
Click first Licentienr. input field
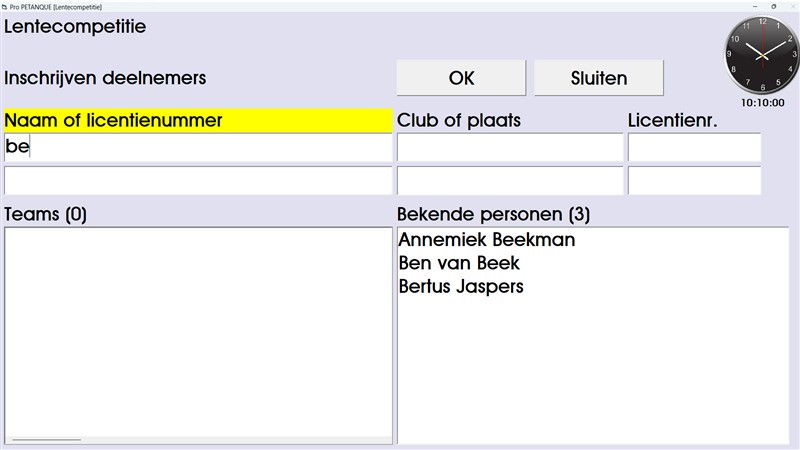[694, 147]
